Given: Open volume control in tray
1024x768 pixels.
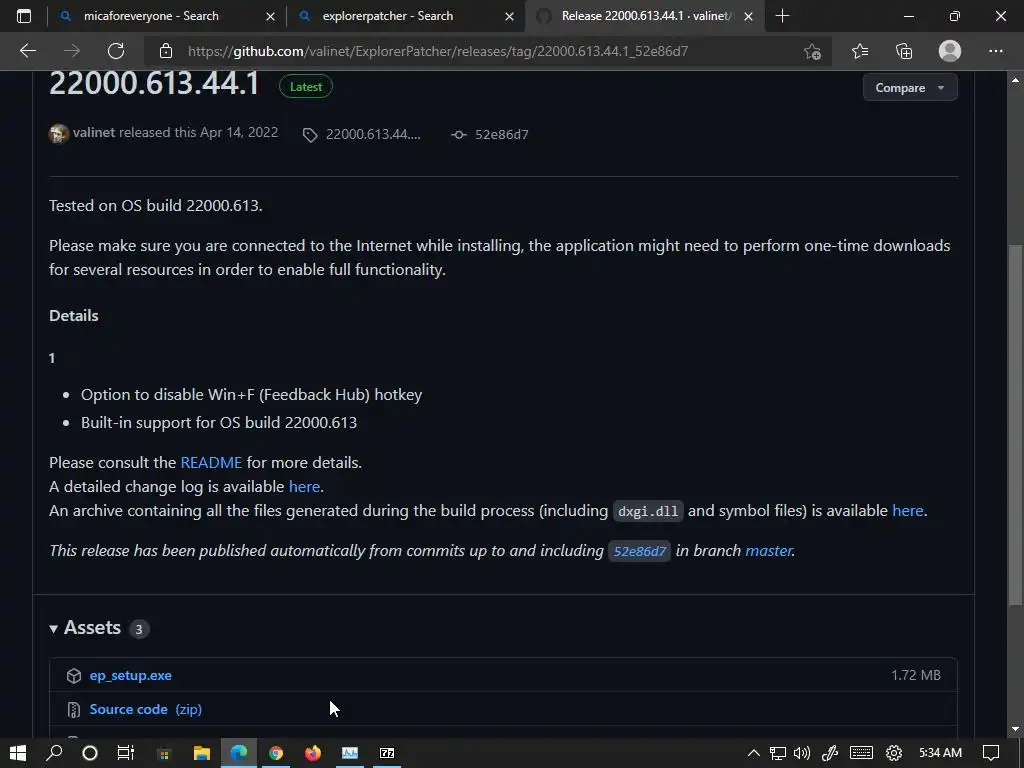Looking at the screenshot, I should click(x=802, y=753).
